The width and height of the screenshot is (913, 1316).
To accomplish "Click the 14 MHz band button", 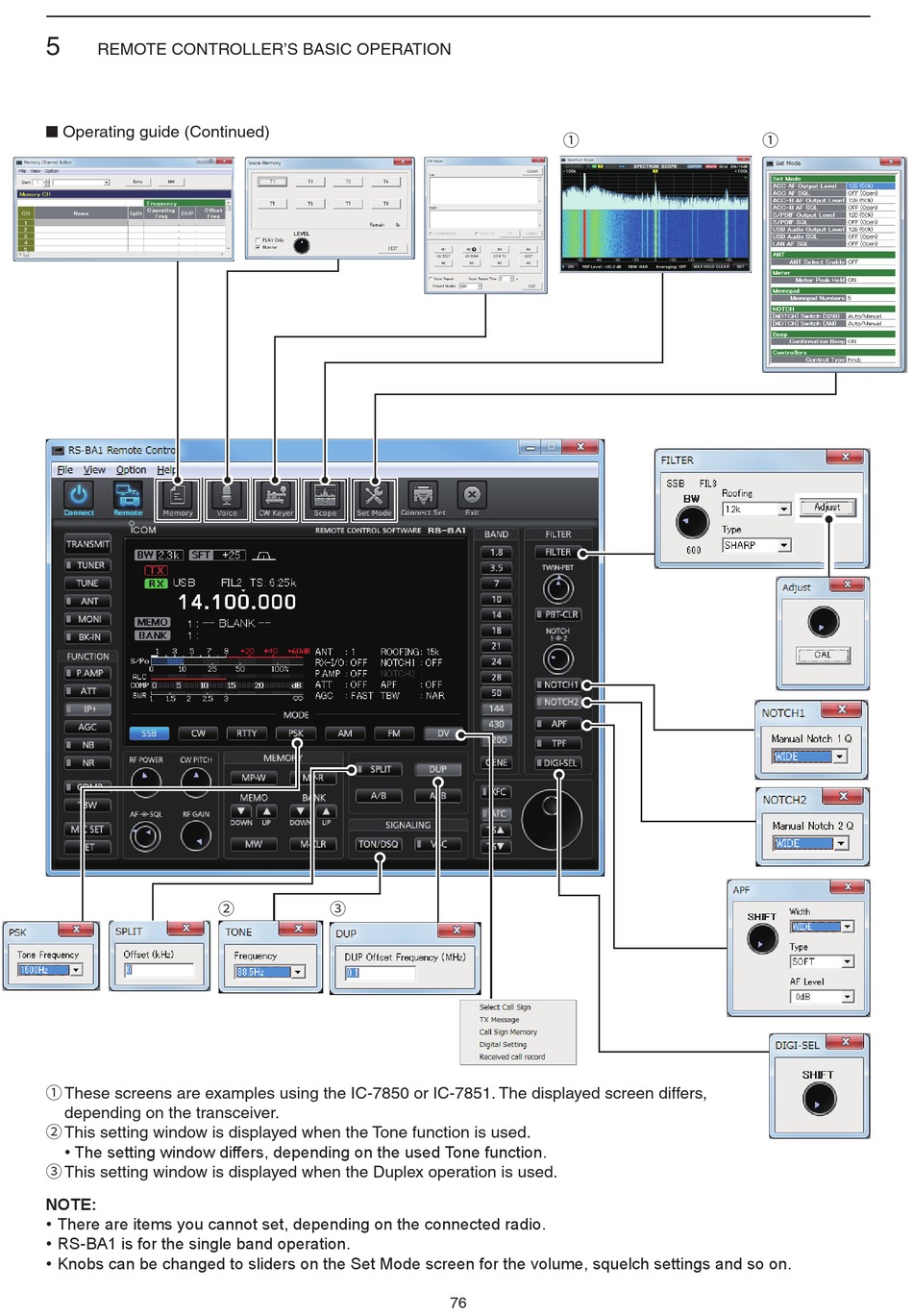I will [x=497, y=614].
